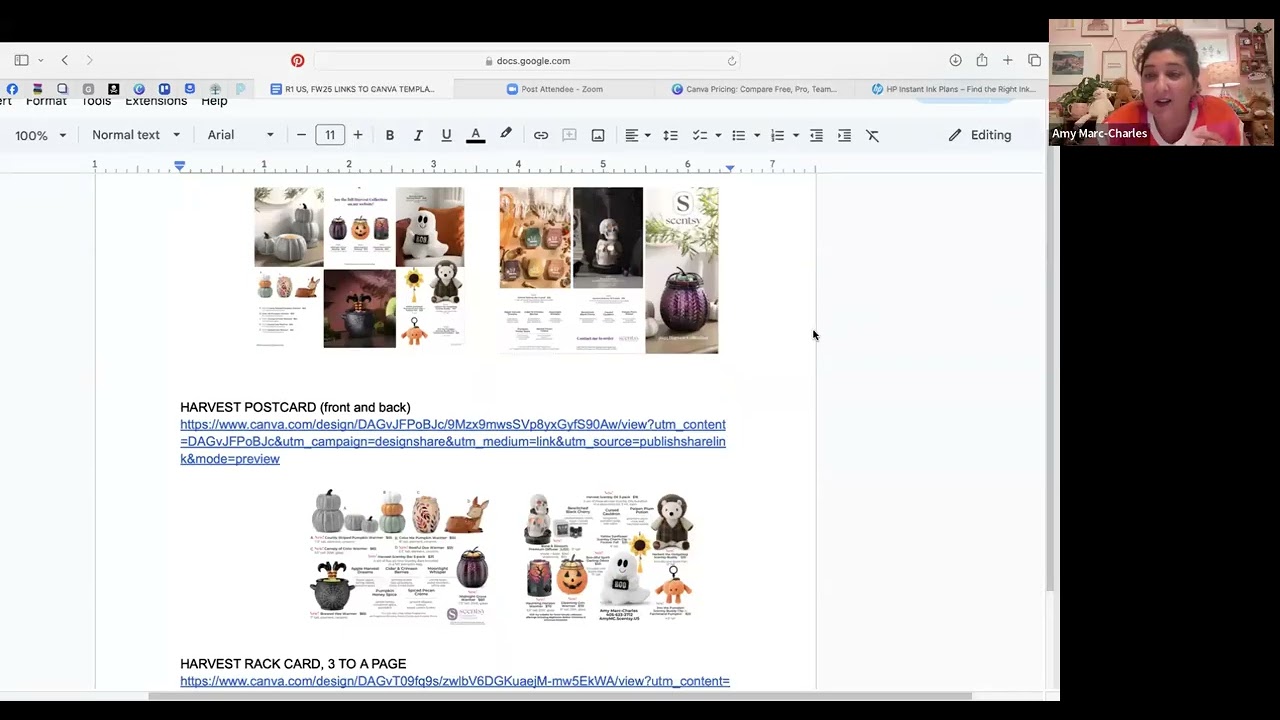Show Safari downloads
This screenshot has height=720, width=1280.
955,61
